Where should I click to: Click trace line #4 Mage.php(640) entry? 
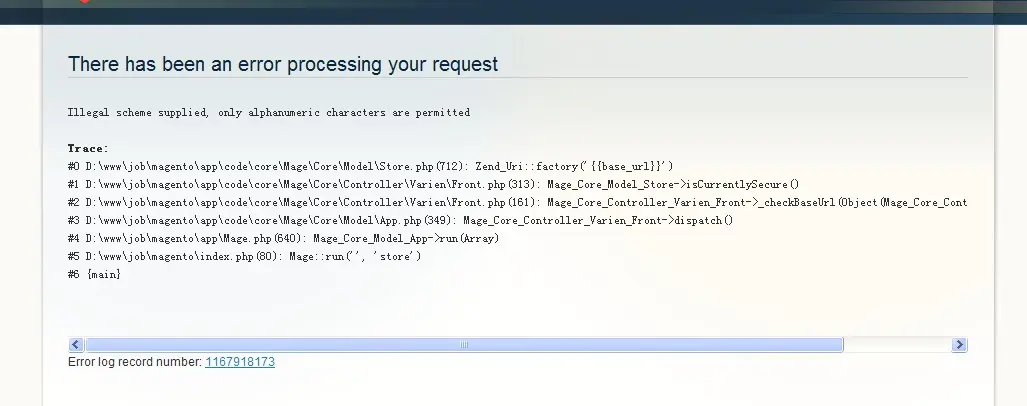(x=283, y=238)
